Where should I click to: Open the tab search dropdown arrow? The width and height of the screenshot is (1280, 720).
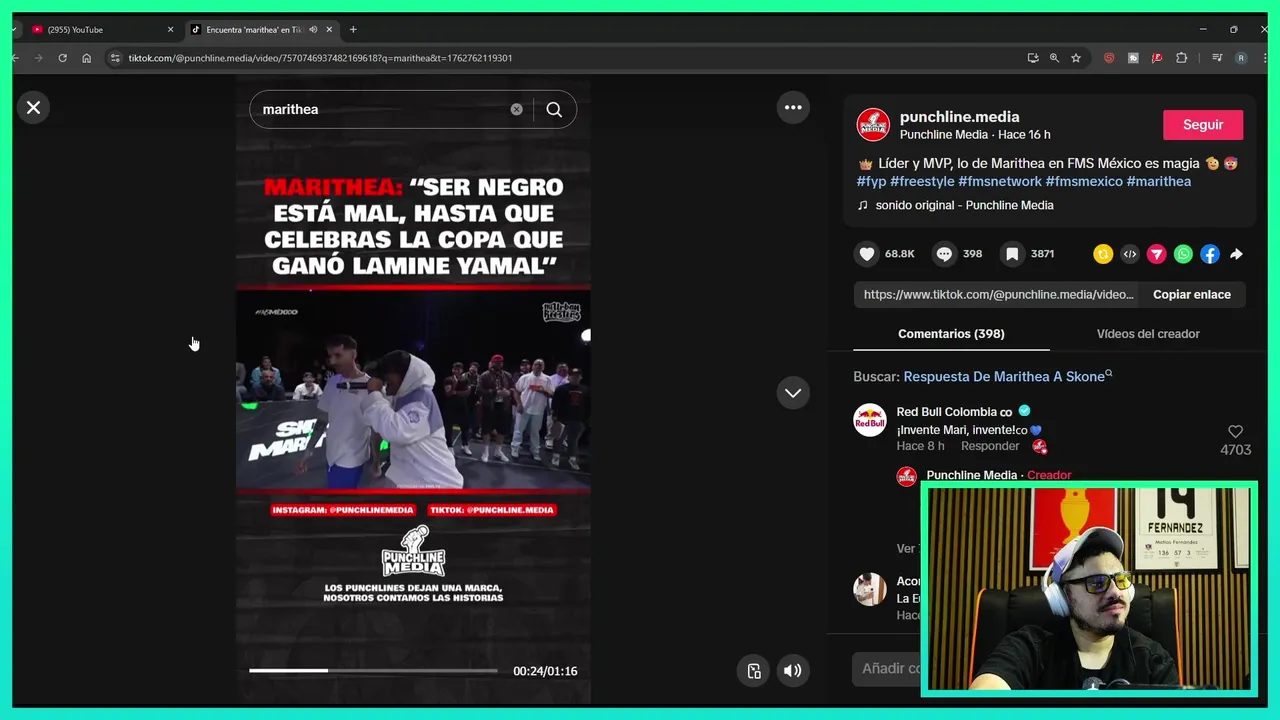coord(14,30)
